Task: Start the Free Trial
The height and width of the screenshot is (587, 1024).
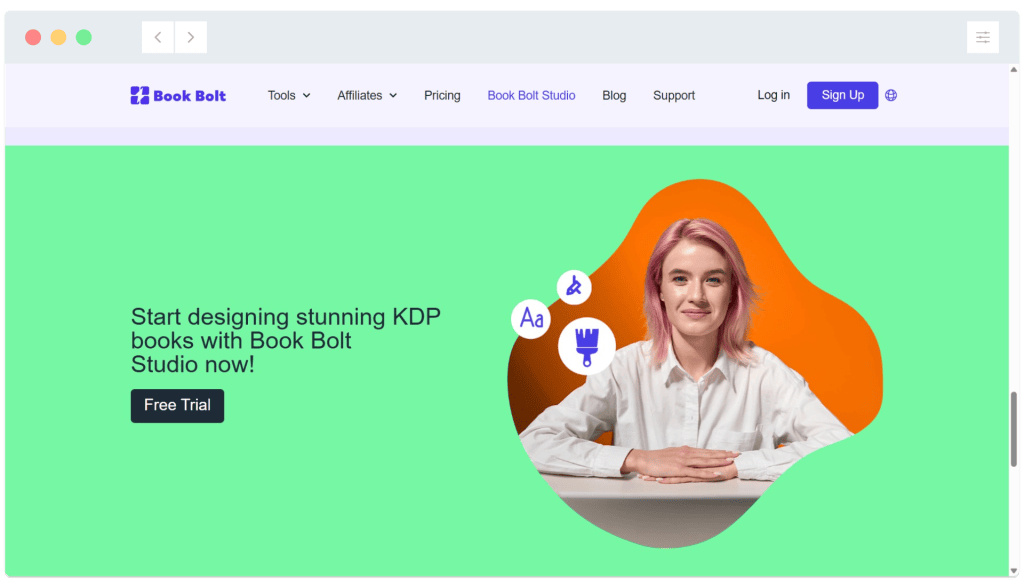Action: pyautogui.click(x=177, y=405)
